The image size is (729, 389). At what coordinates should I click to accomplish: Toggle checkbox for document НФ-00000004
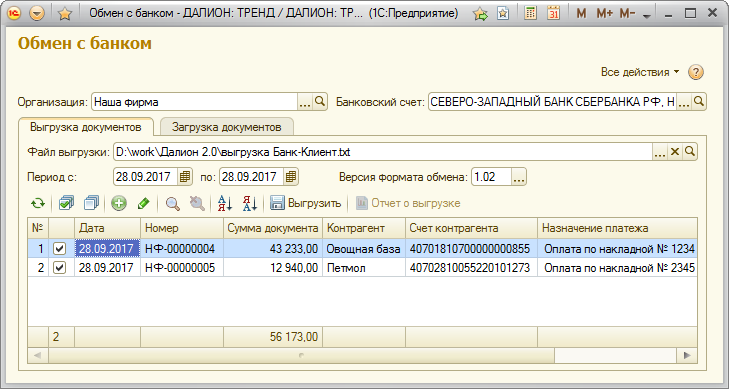pyautogui.click(x=60, y=249)
